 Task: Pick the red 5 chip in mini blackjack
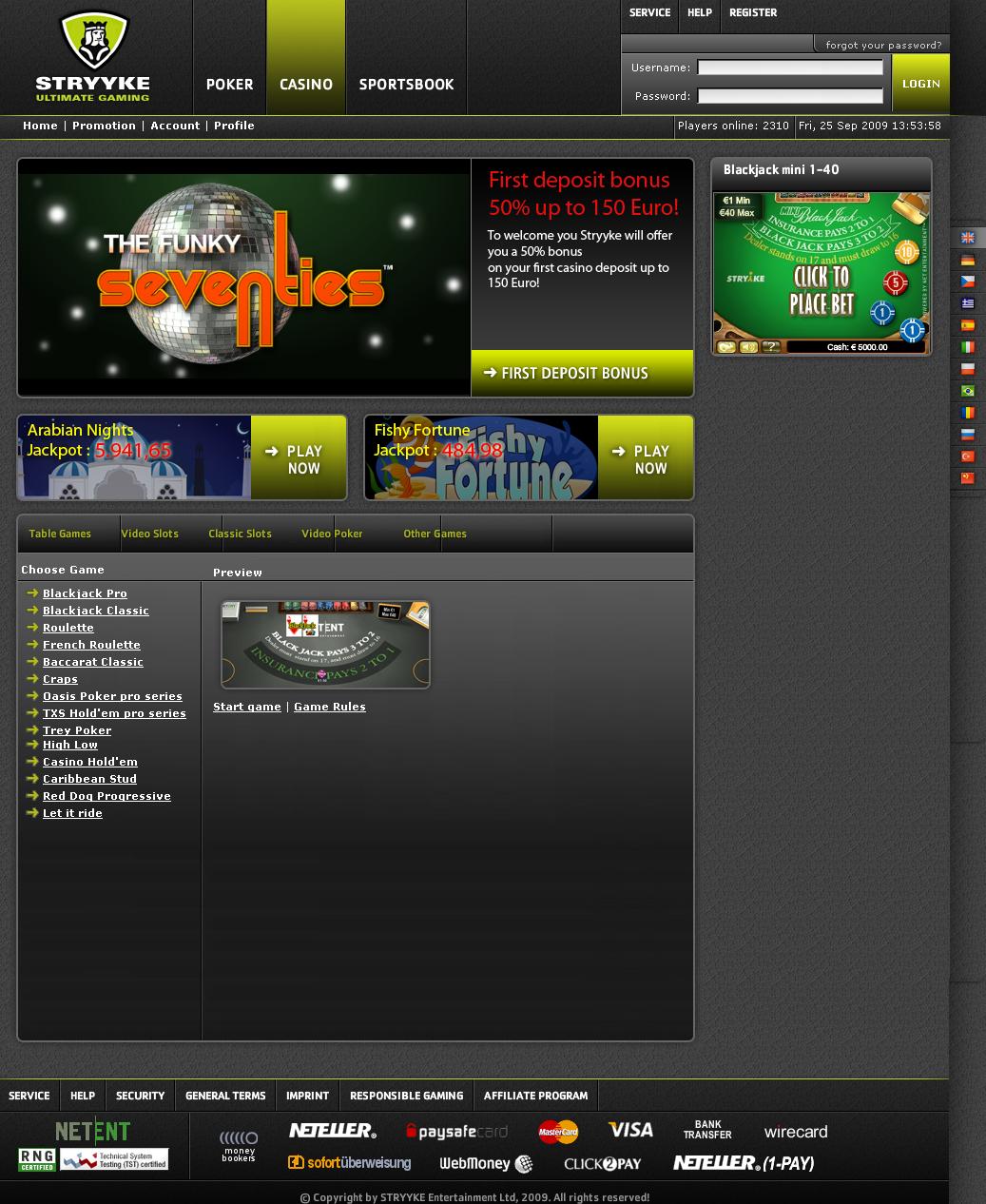pos(895,282)
